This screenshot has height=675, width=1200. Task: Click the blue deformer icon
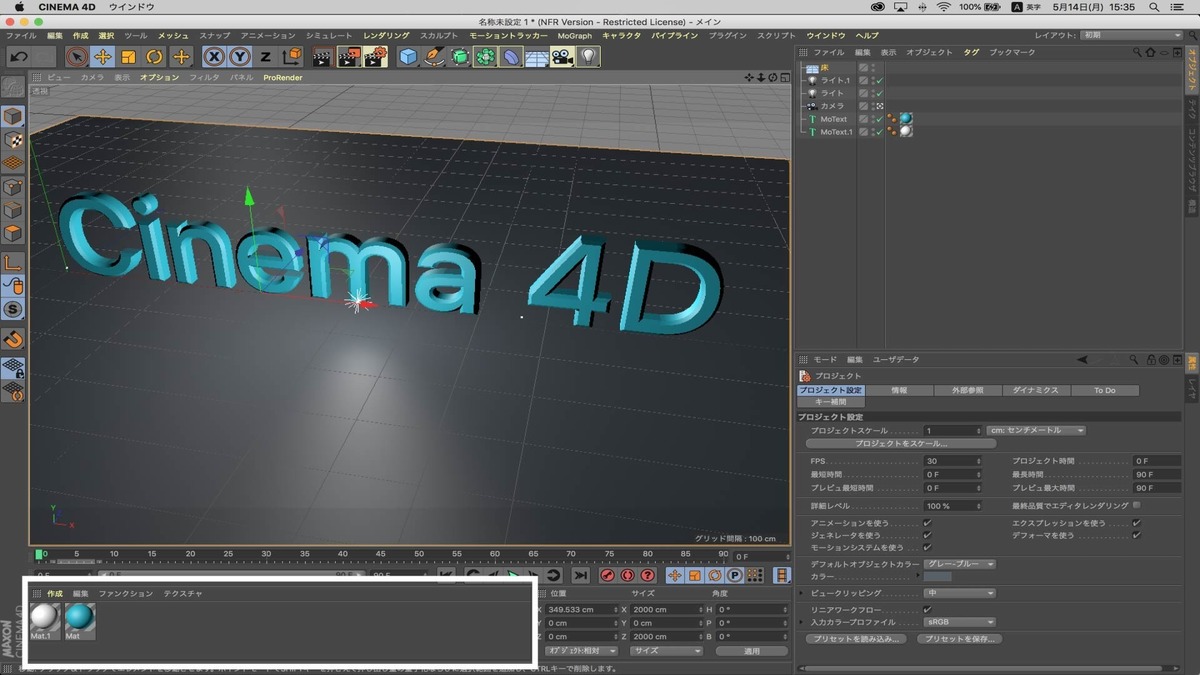(x=512, y=57)
